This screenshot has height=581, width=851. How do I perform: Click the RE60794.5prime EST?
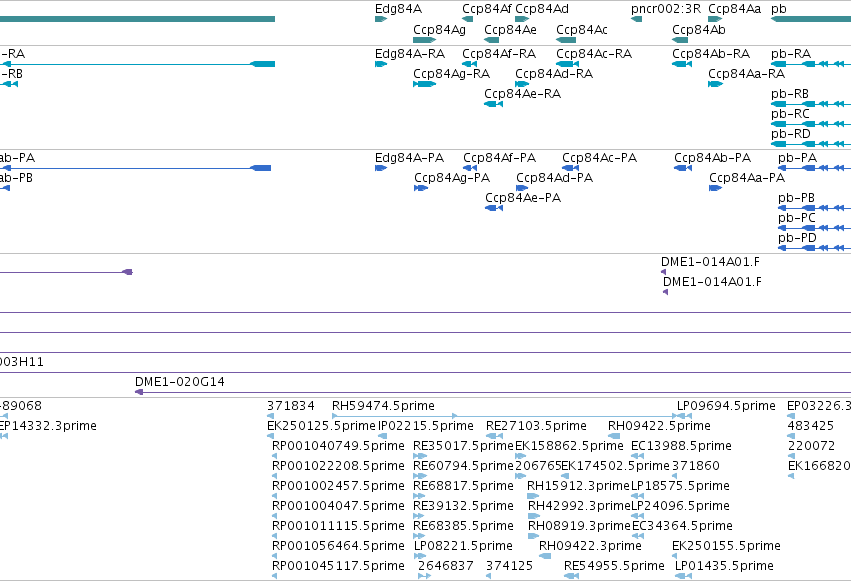420,477
